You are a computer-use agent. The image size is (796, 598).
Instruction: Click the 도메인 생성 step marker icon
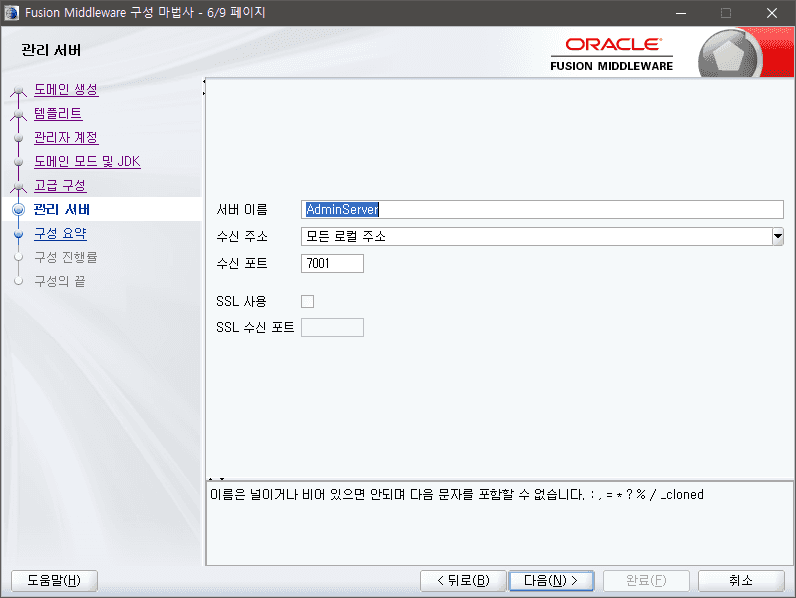[19, 91]
